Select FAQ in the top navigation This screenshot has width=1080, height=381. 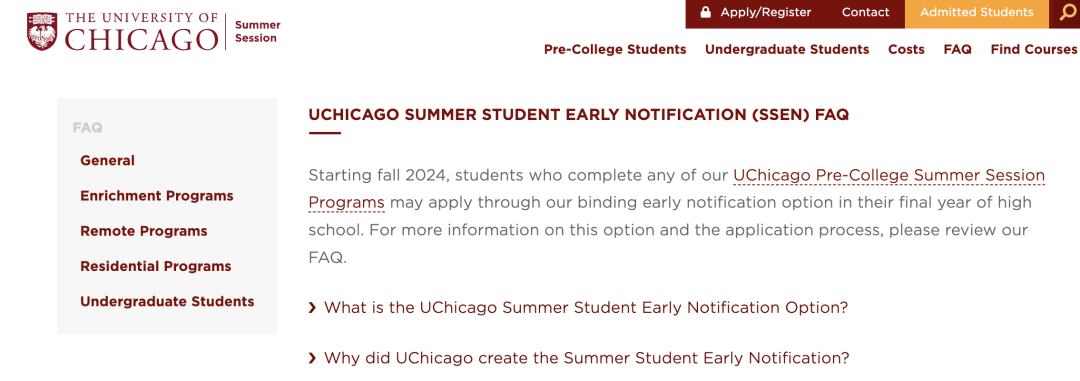pyautogui.click(x=957, y=50)
